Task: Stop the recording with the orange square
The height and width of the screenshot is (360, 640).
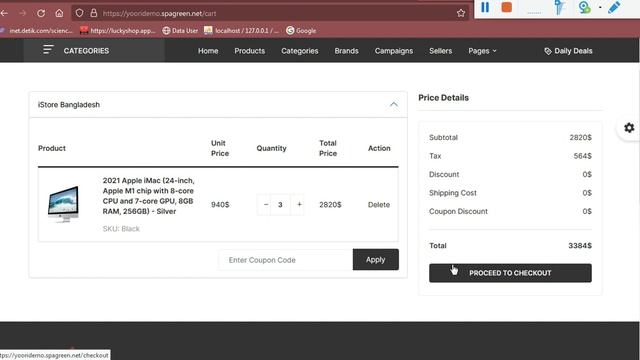Action: tap(507, 7)
